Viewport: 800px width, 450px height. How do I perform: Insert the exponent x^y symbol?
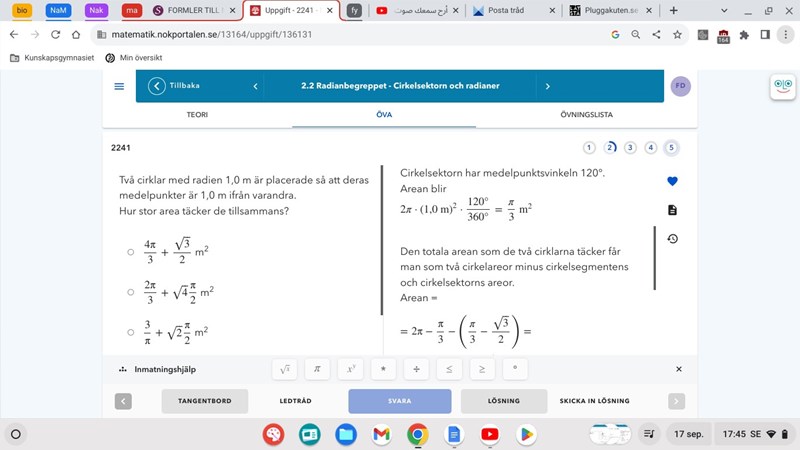point(350,369)
